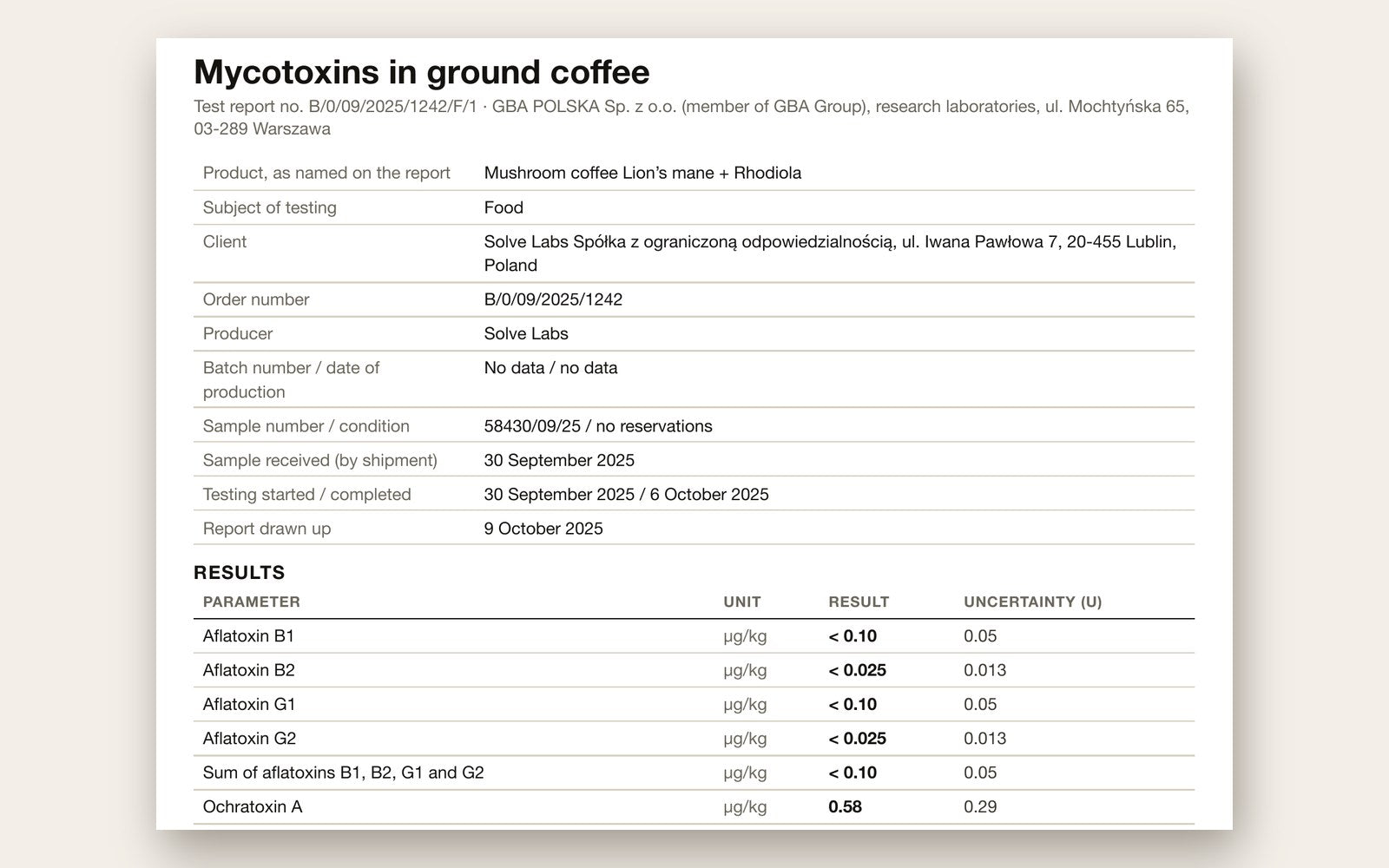Screen dimensions: 1389x868
Task: Click 'Batch number / date of production' label
Action: click(x=291, y=380)
